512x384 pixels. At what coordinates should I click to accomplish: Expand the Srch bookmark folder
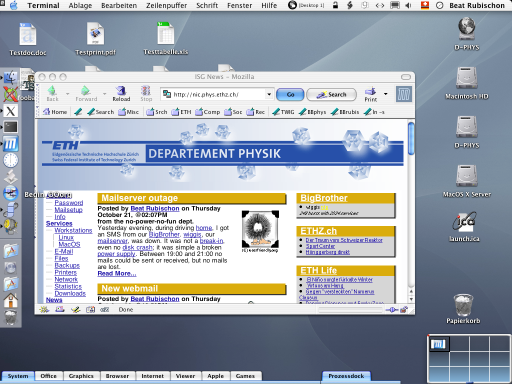click(x=157, y=112)
